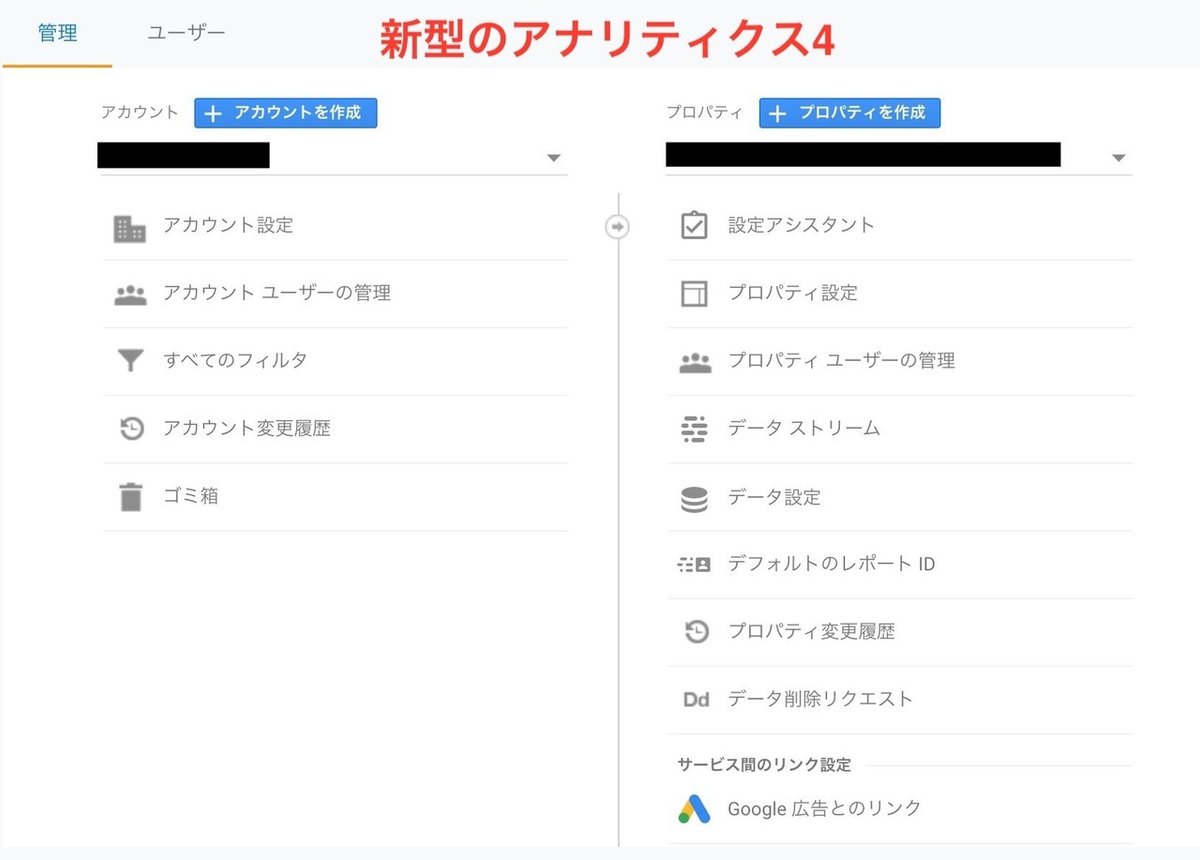
Task: Click the layout icon for プロパティ設定
Action: click(x=694, y=293)
